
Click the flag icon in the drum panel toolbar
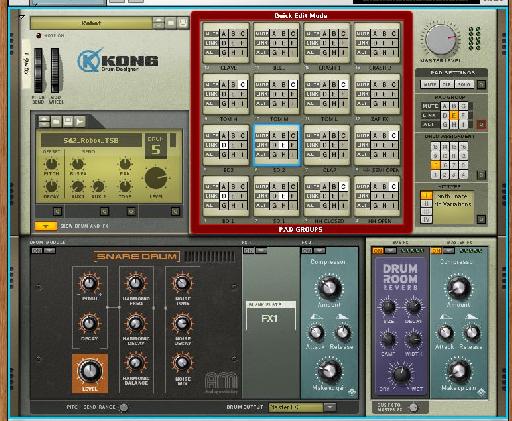[x=80, y=121]
